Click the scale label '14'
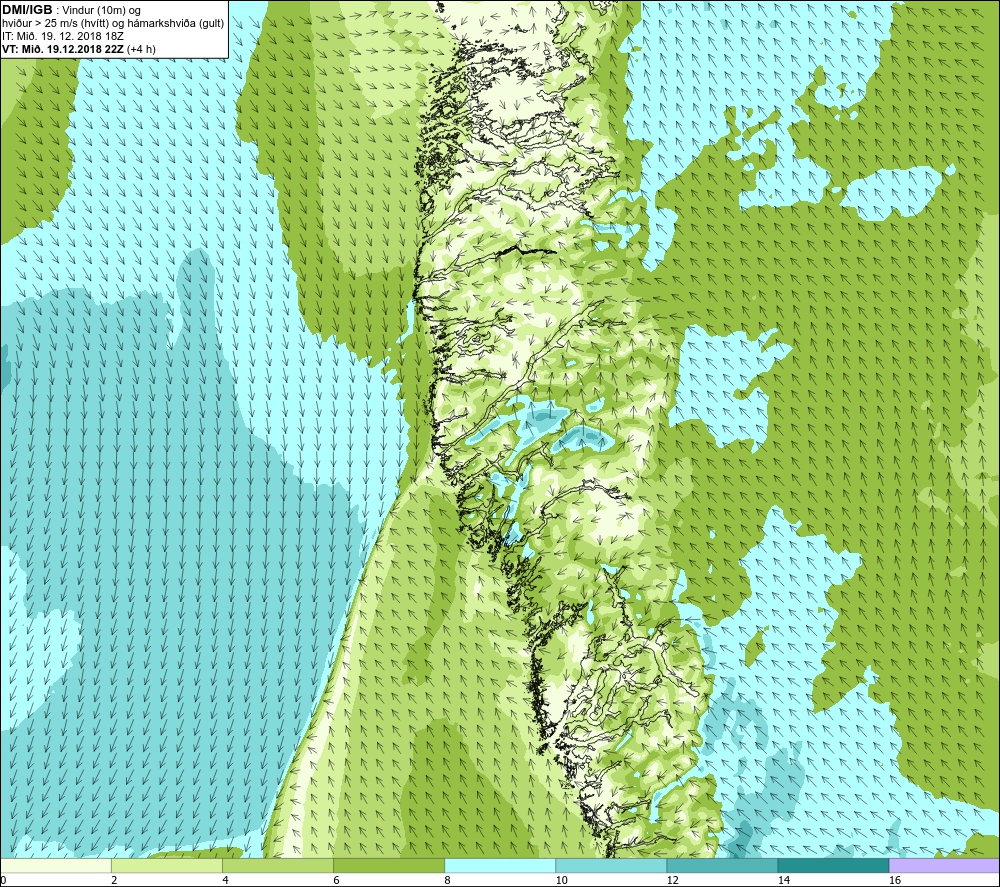Screen dimensions: 1000x887 [783, 880]
